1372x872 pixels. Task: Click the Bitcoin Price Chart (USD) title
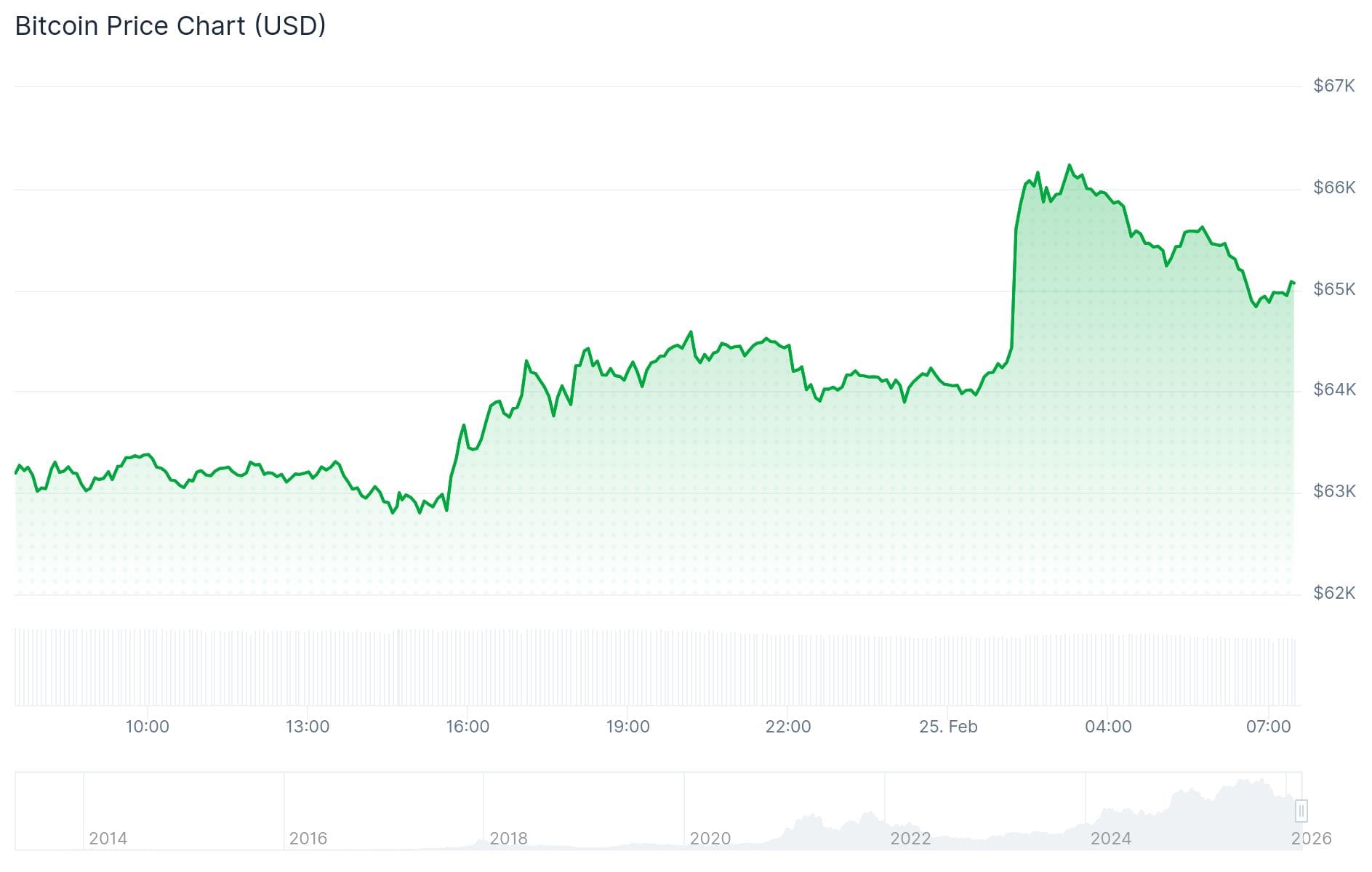[x=170, y=26]
